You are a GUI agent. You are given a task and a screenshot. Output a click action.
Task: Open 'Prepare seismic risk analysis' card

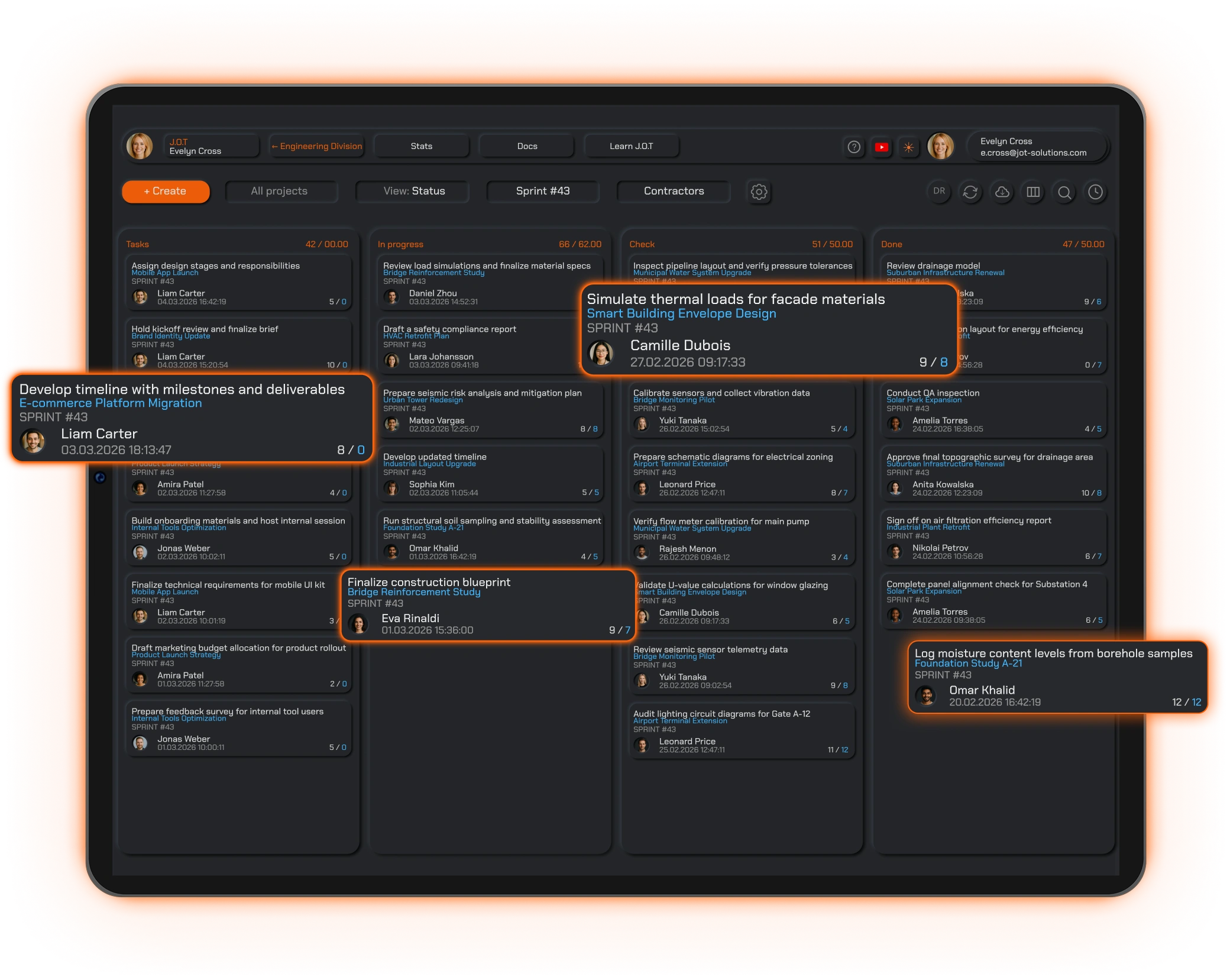click(490, 410)
